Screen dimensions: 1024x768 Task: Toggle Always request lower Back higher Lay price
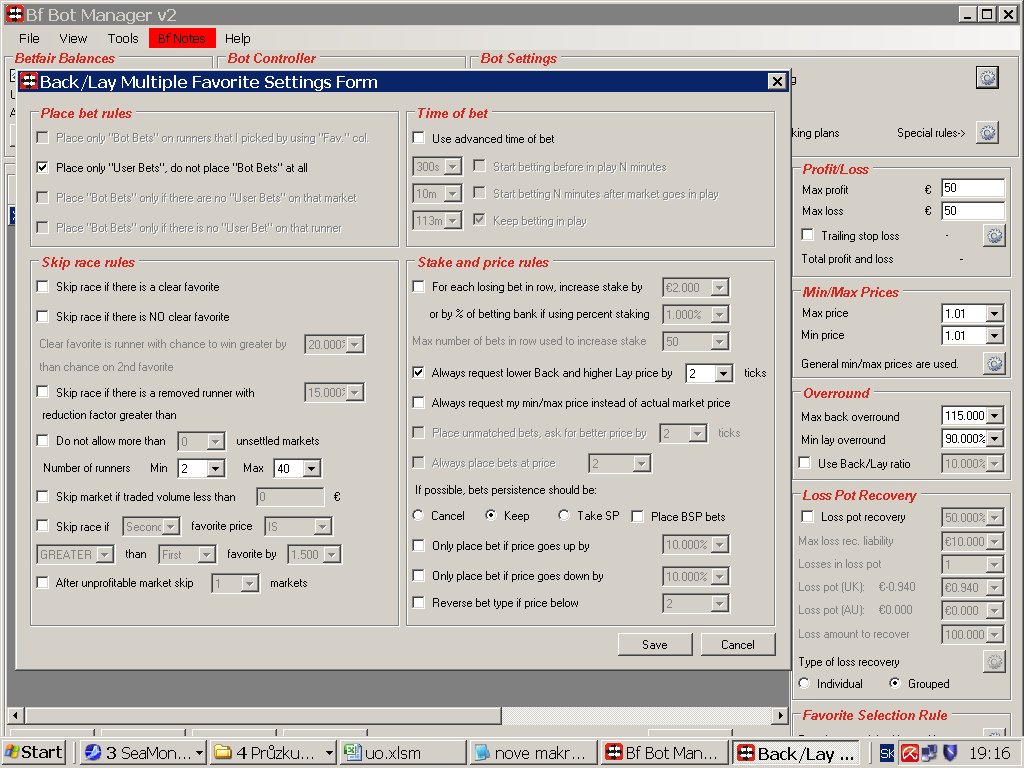(x=419, y=373)
